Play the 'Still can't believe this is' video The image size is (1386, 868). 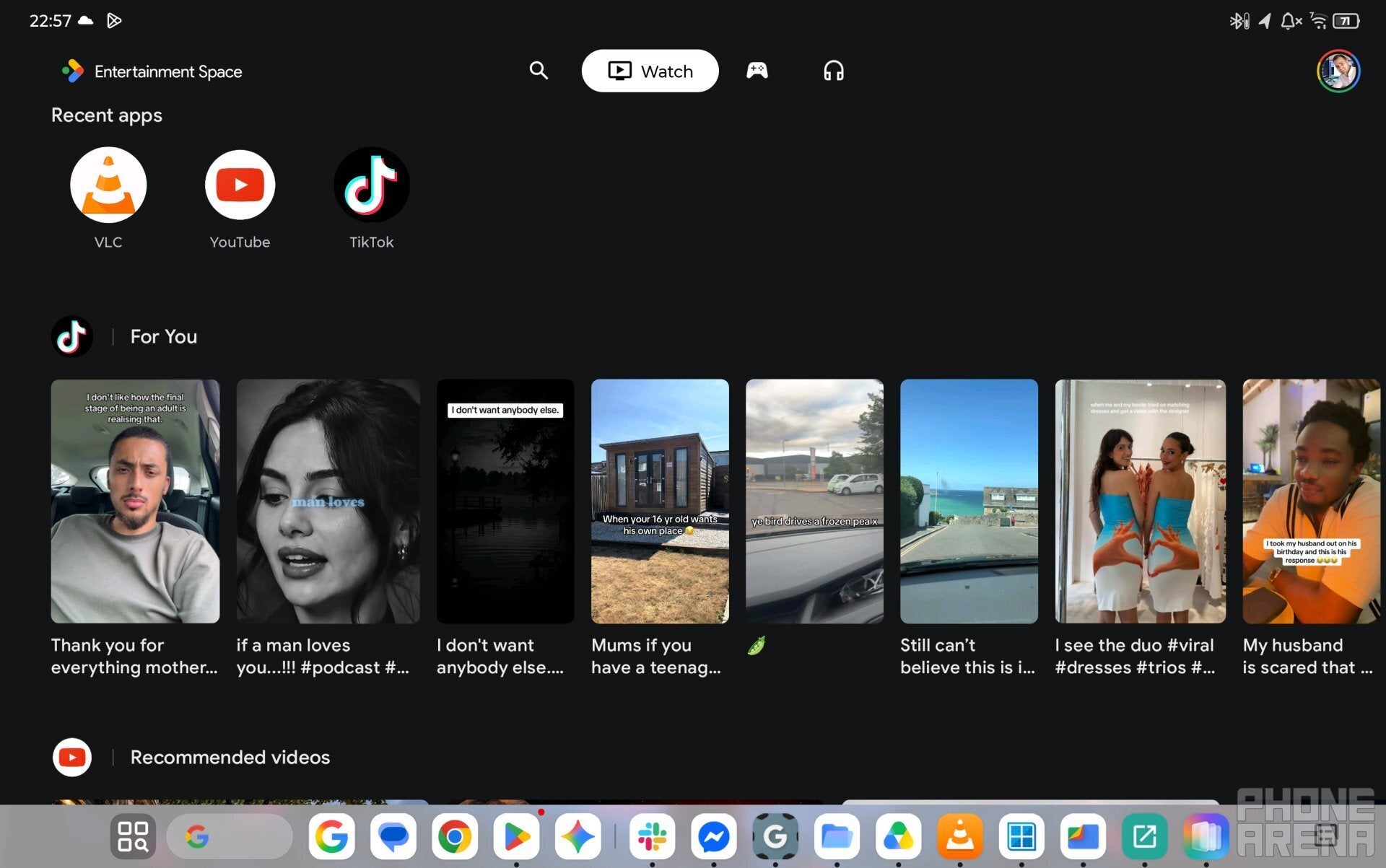[969, 501]
